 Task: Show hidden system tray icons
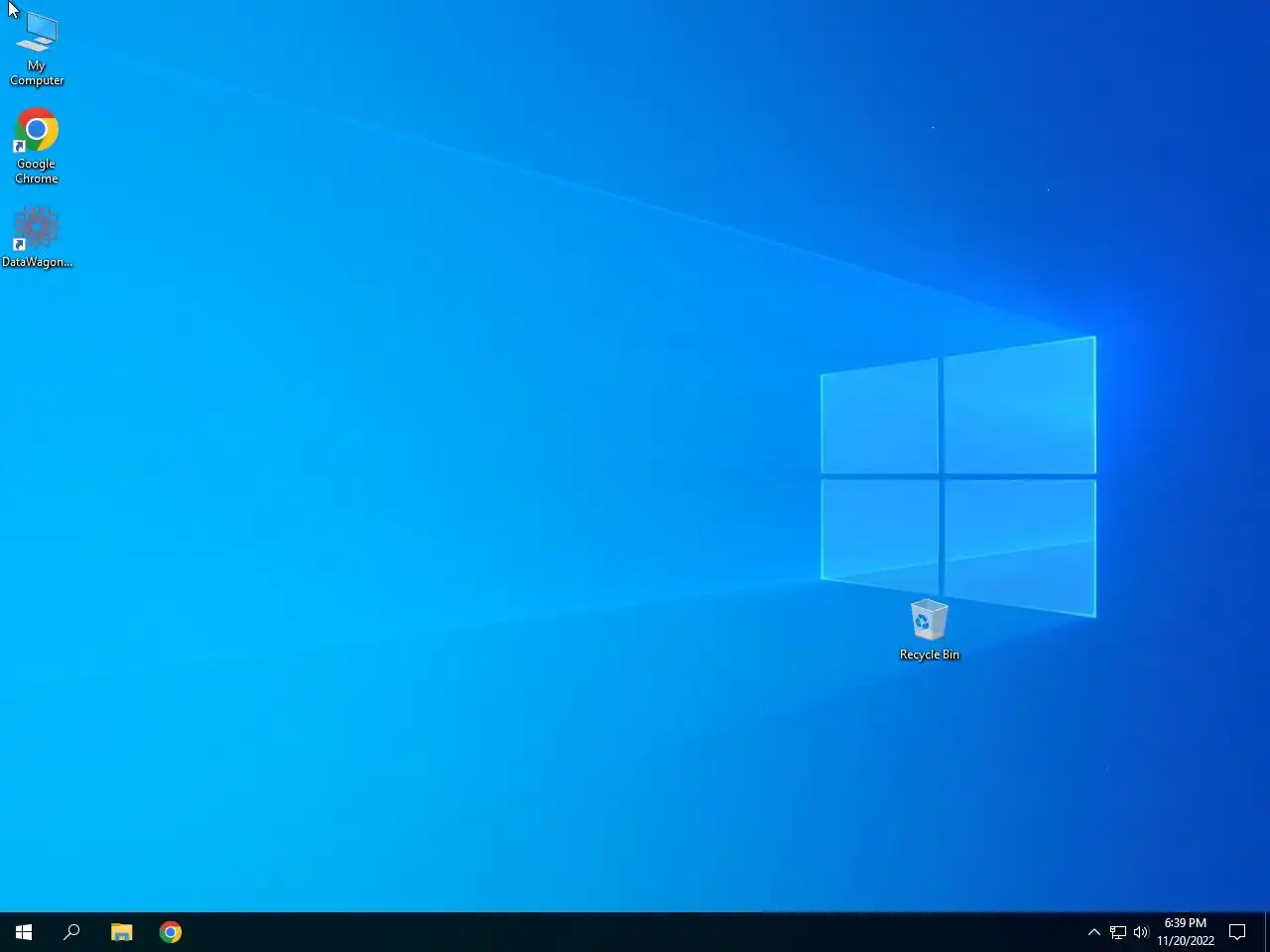(x=1094, y=932)
